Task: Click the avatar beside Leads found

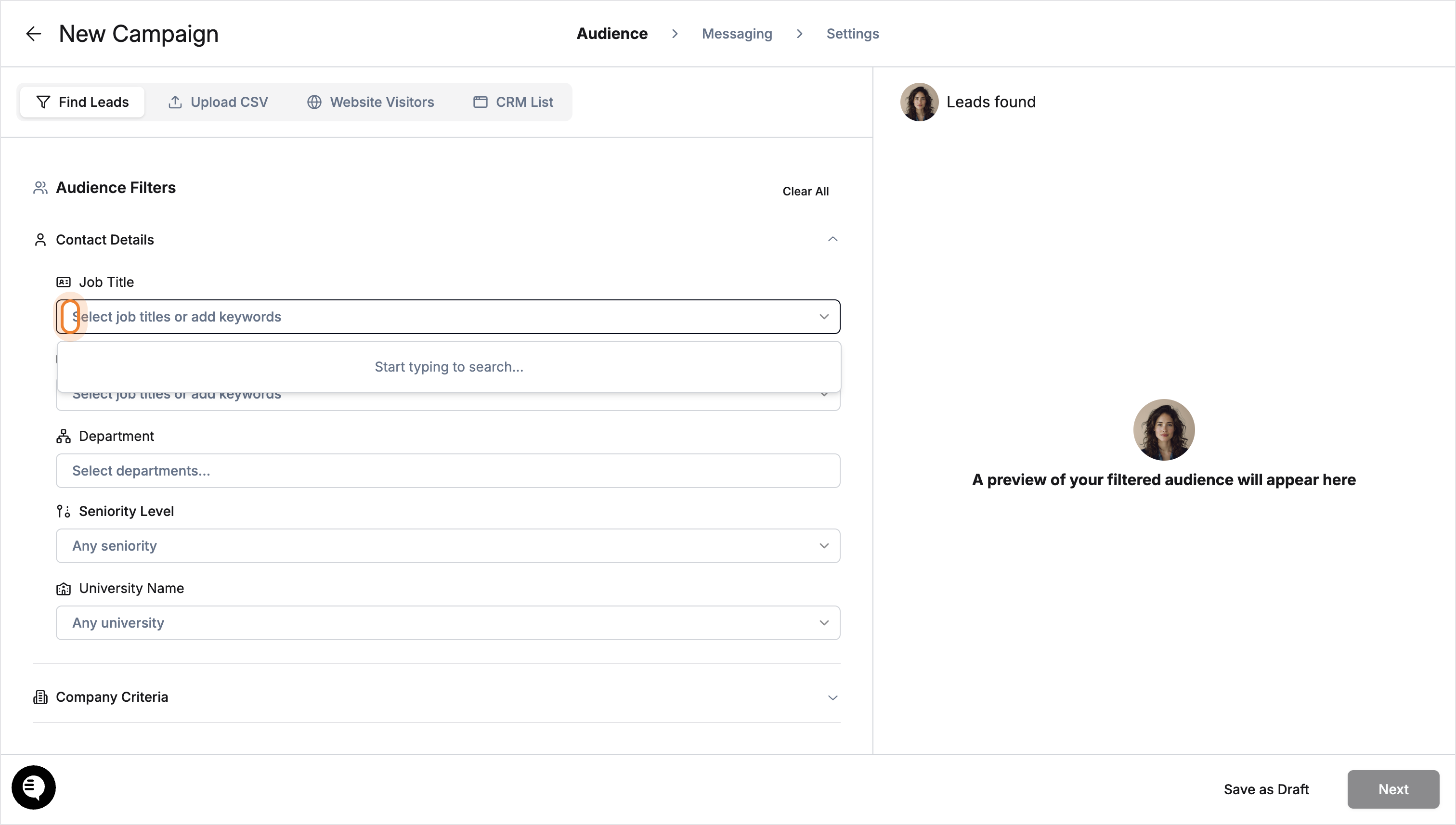Action: click(919, 102)
